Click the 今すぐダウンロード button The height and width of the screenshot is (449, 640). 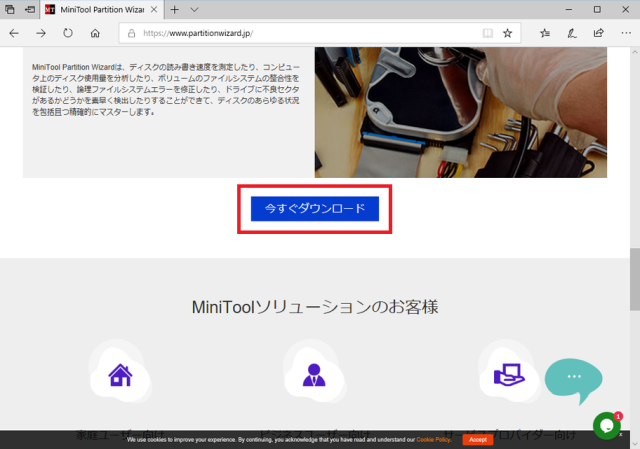click(315, 209)
